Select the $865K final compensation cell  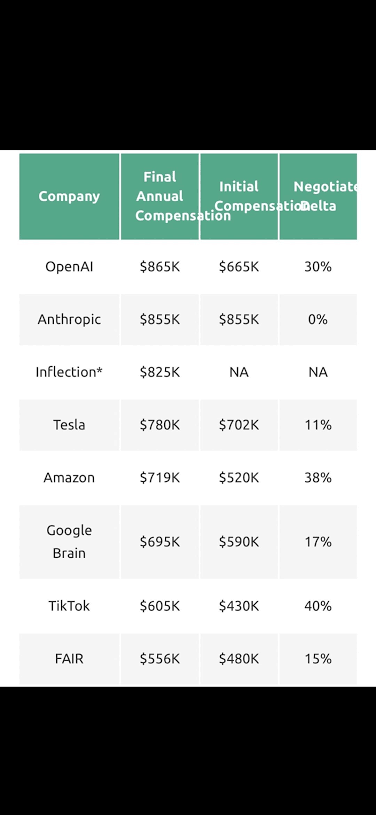click(160, 267)
